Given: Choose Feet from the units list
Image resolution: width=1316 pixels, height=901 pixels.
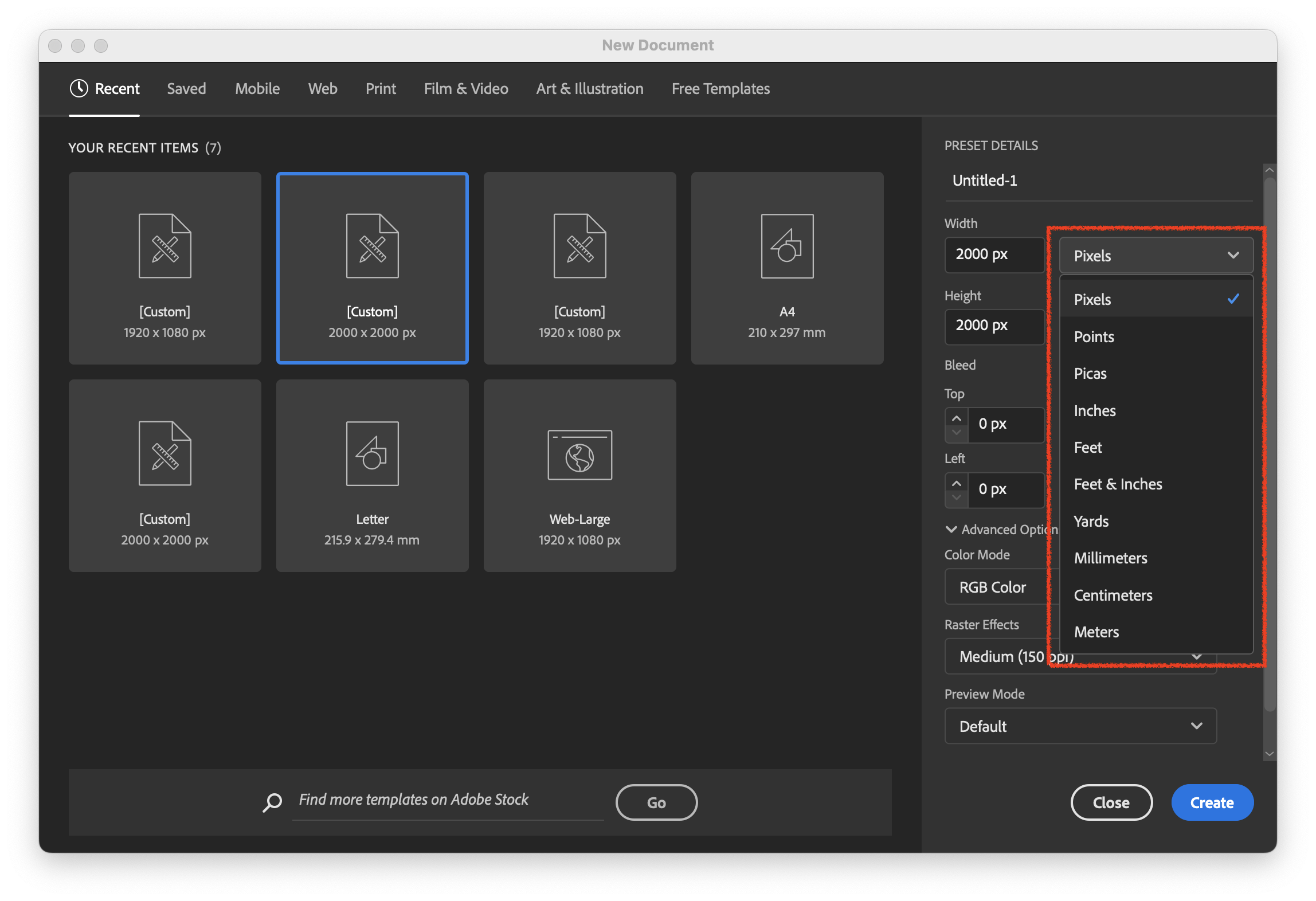Looking at the screenshot, I should [1156, 447].
